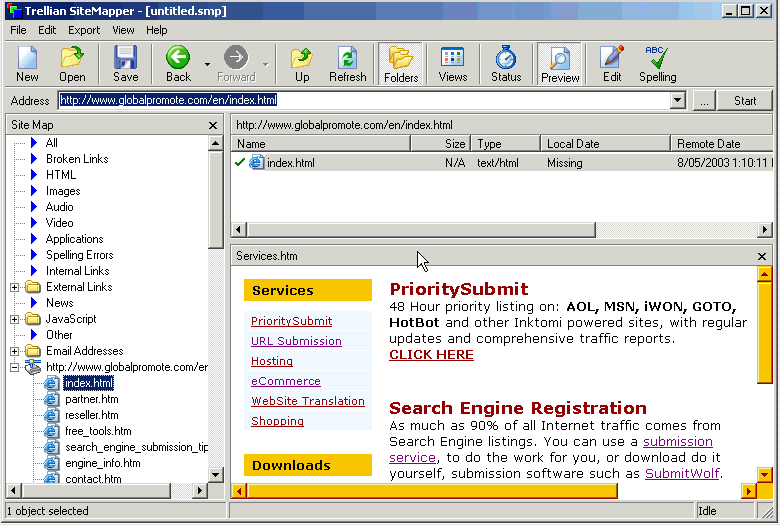The image size is (780, 525).
Task: Collapse the globalpromote.com site node
Action: [14, 368]
